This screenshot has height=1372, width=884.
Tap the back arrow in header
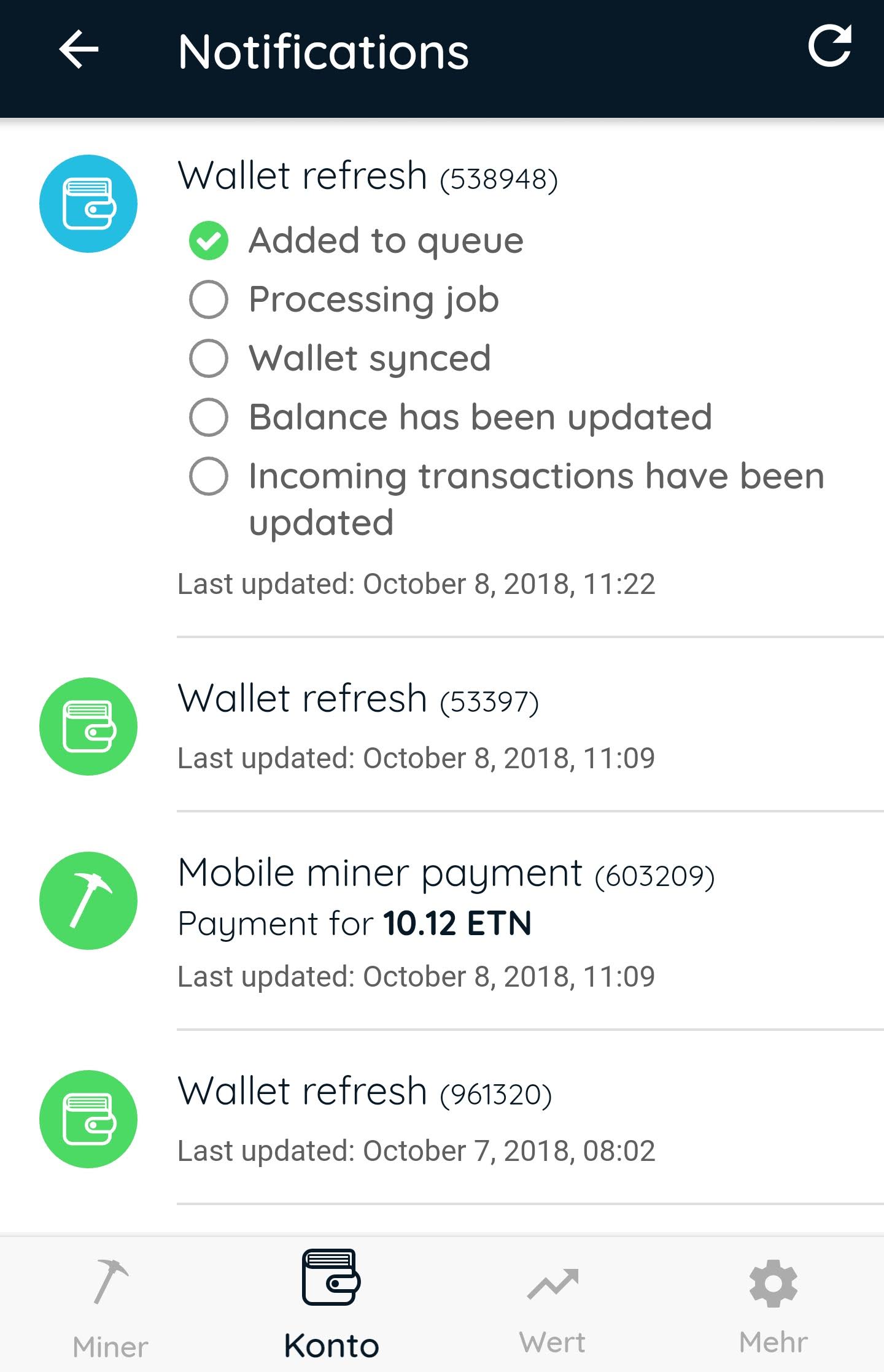click(79, 50)
